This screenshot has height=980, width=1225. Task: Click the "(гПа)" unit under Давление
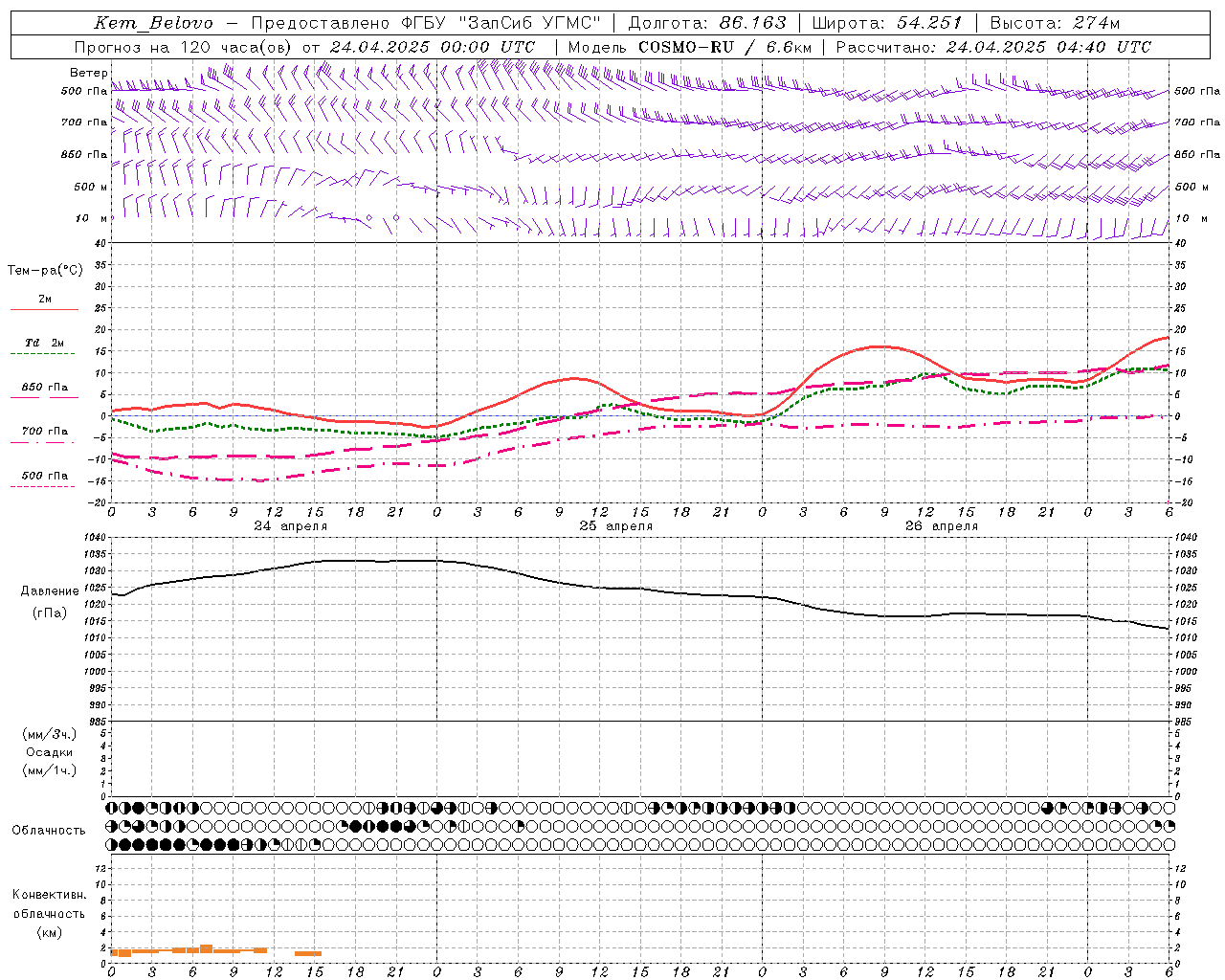pos(50,613)
